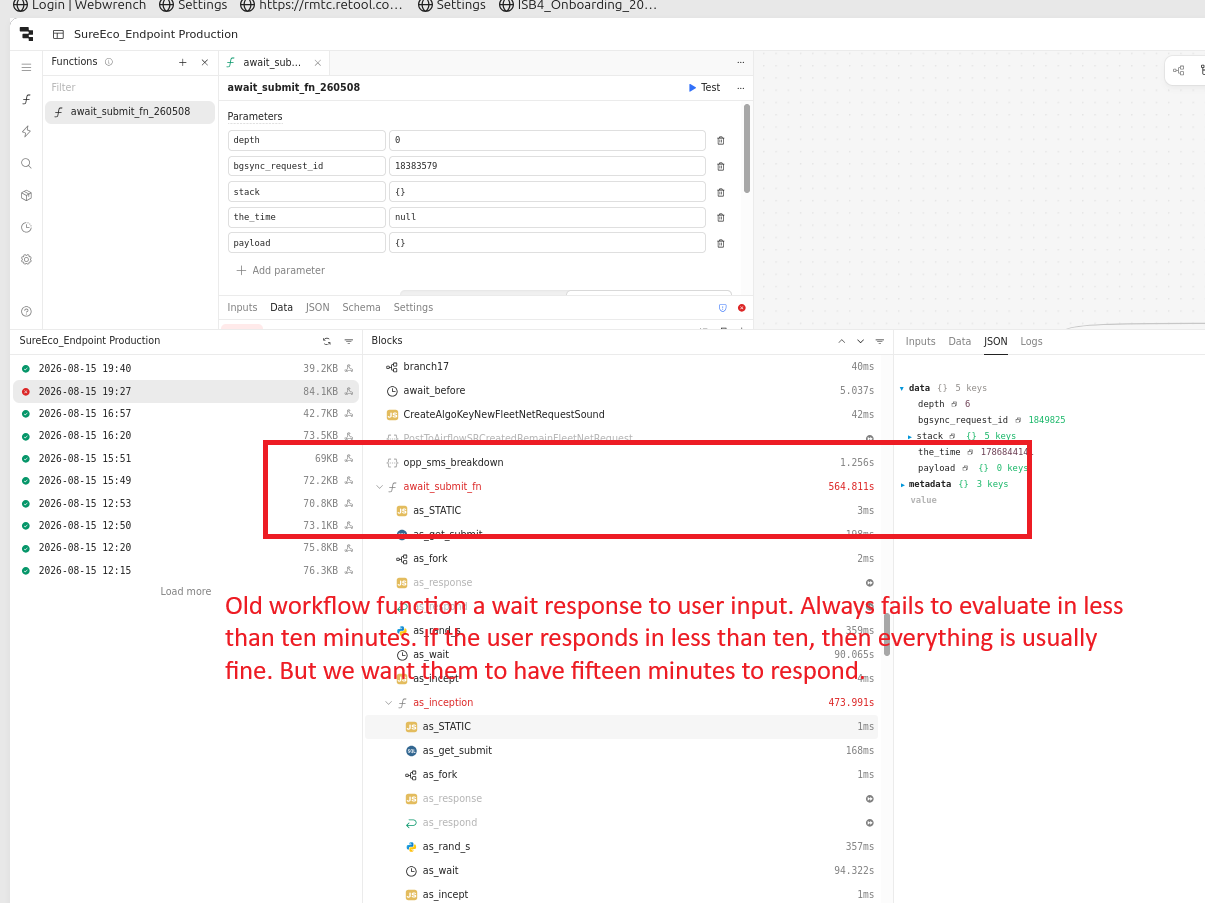The height and width of the screenshot is (903, 1205).
Task: Open the Triggers lightning bolt icon
Action: [x=26, y=131]
